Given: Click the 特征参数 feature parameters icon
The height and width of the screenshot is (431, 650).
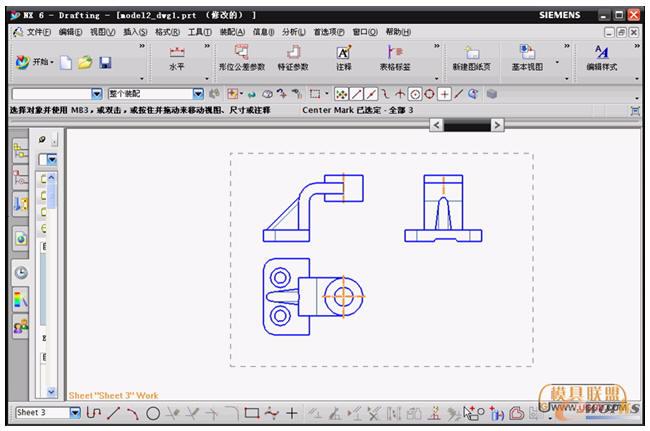Looking at the screenshot, I should pos(293,57).
